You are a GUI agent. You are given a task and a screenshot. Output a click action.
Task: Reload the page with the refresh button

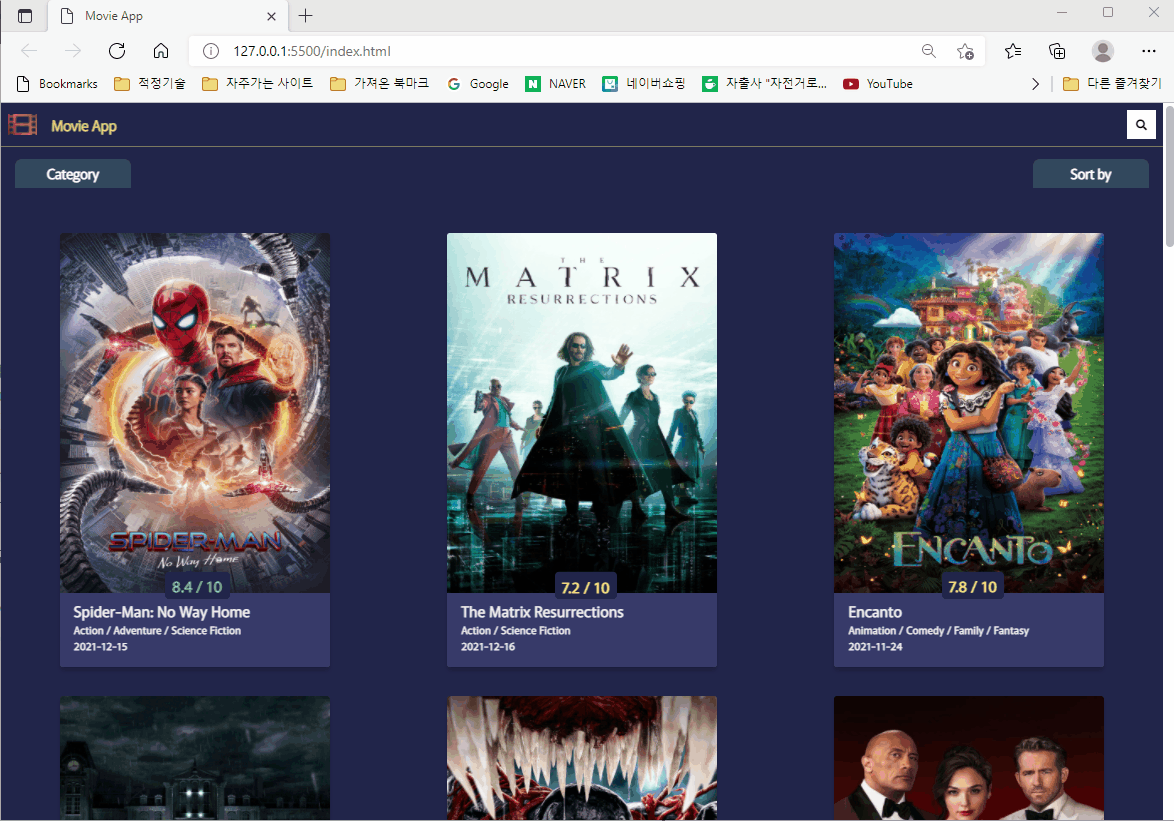pyautogui.click(x=117, y=51)
